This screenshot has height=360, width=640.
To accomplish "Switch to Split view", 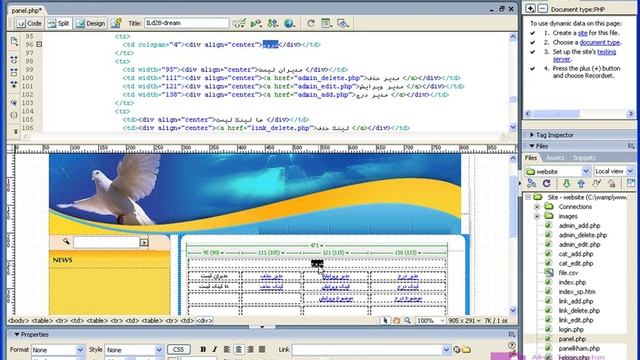I will [58, 23].
